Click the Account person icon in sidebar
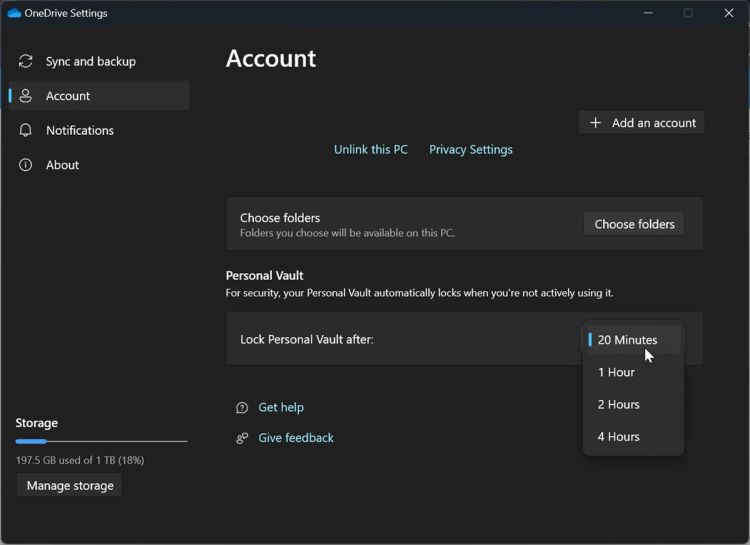 26,96
